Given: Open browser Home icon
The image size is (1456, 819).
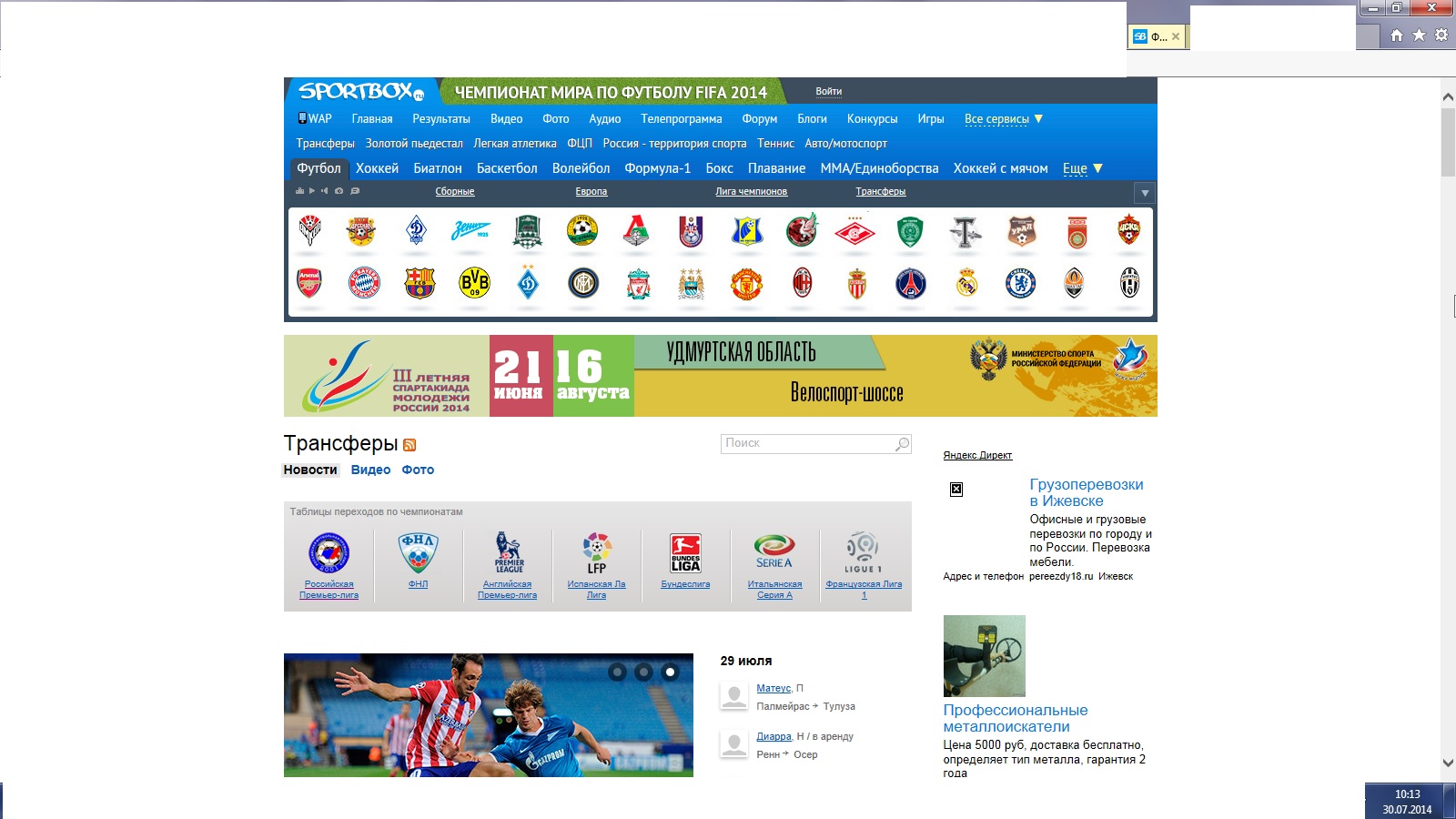Looking at the screenshot, I should (x=1397, y=35).
